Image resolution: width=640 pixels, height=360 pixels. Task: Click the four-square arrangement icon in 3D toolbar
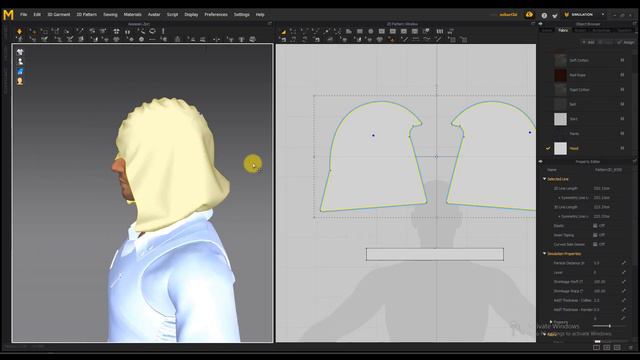pos(116,31)
